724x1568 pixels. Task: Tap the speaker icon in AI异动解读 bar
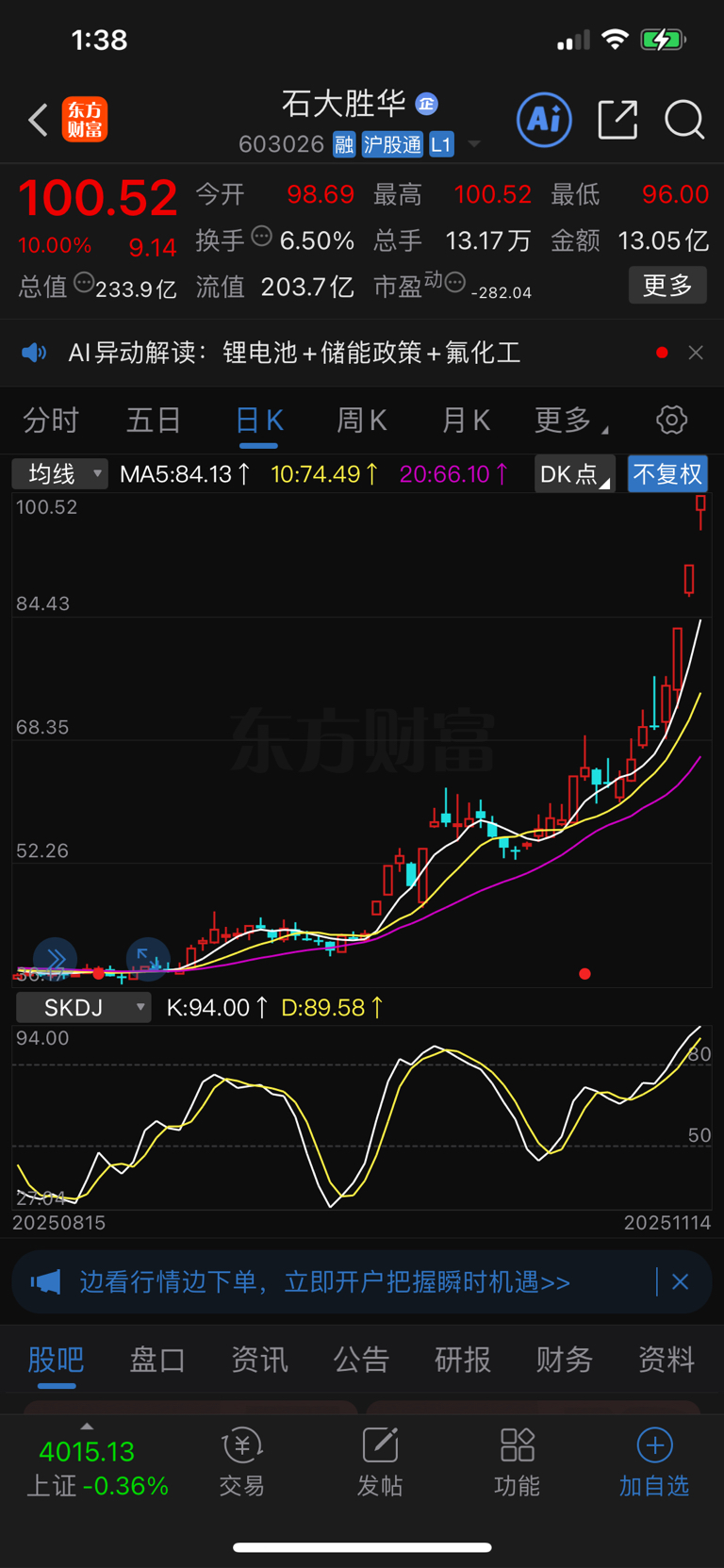click(34, 353)
